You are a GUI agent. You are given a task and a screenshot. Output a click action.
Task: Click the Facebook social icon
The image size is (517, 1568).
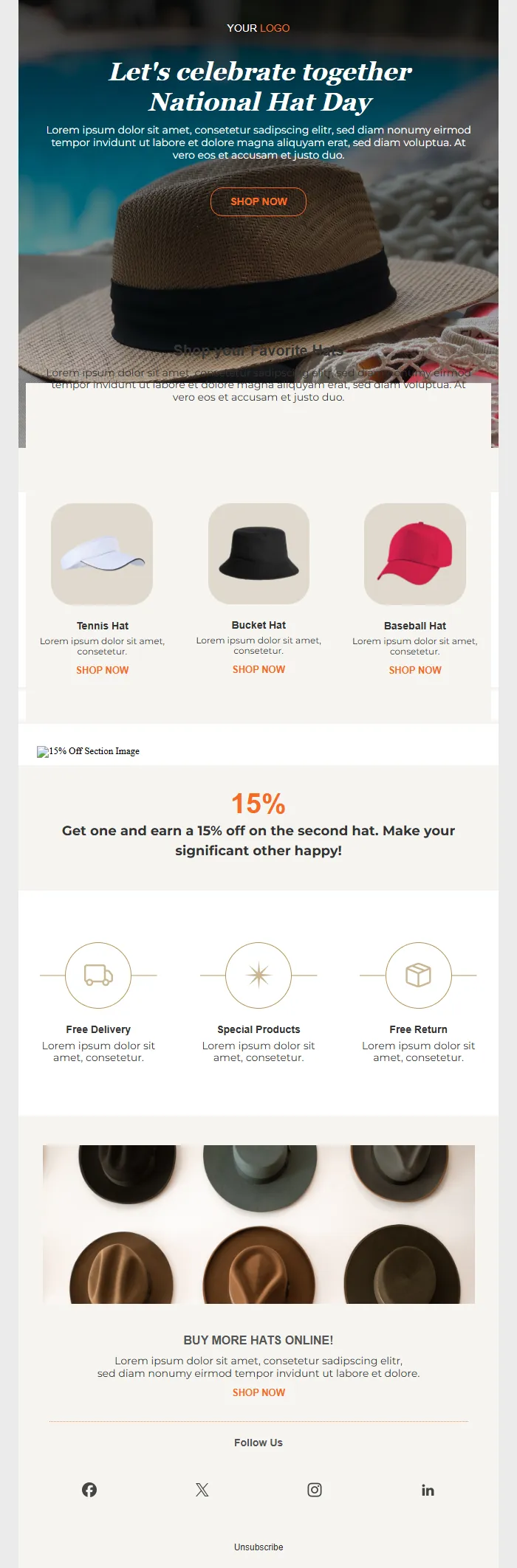pyautogui.click(x=89, y=1490)
